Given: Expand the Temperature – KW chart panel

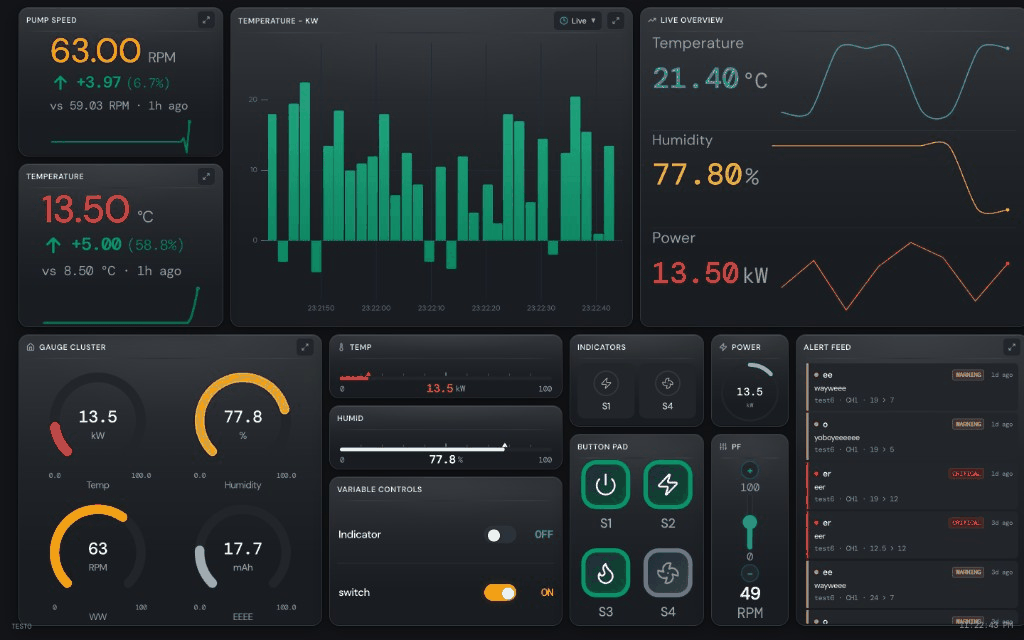Looking at the screenshot, I should coord(615,21).
